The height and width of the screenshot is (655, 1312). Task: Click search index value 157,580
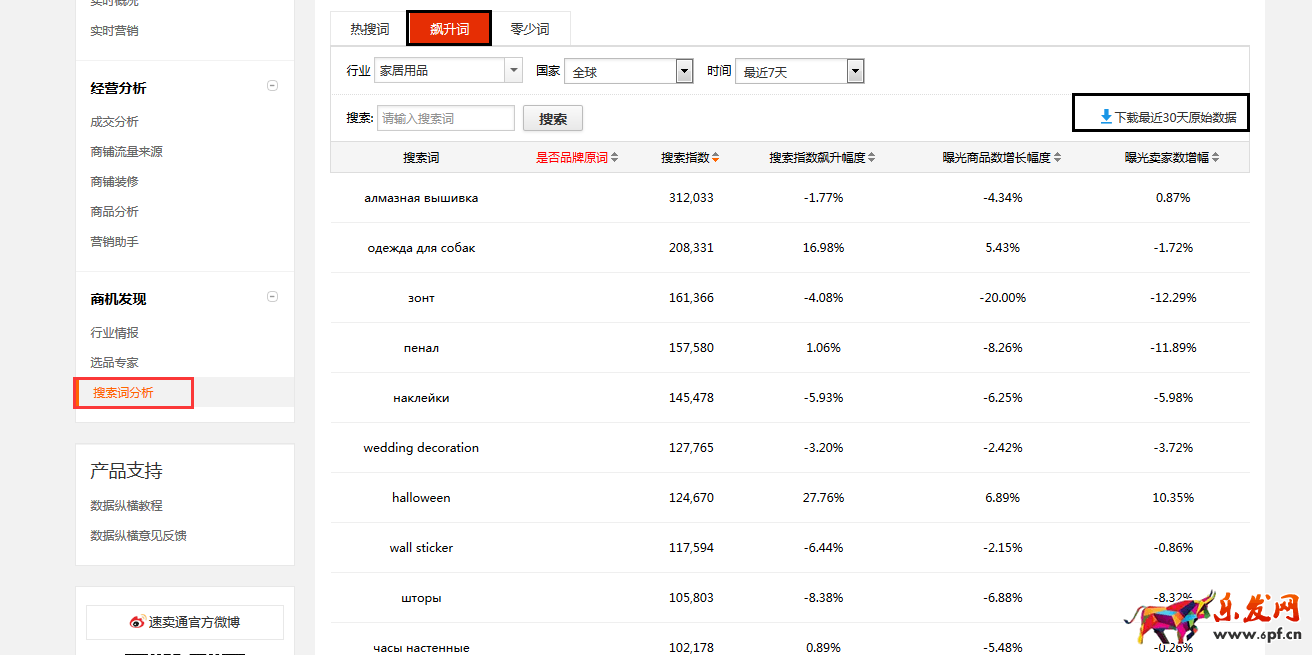click(691, 348)
